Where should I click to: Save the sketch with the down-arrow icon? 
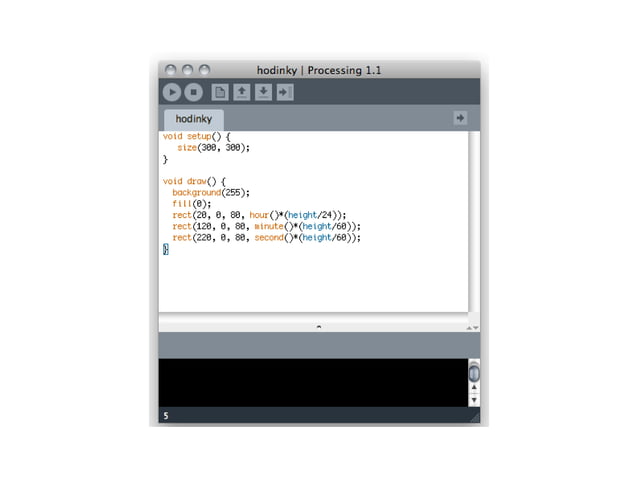(x=263, y=92)
